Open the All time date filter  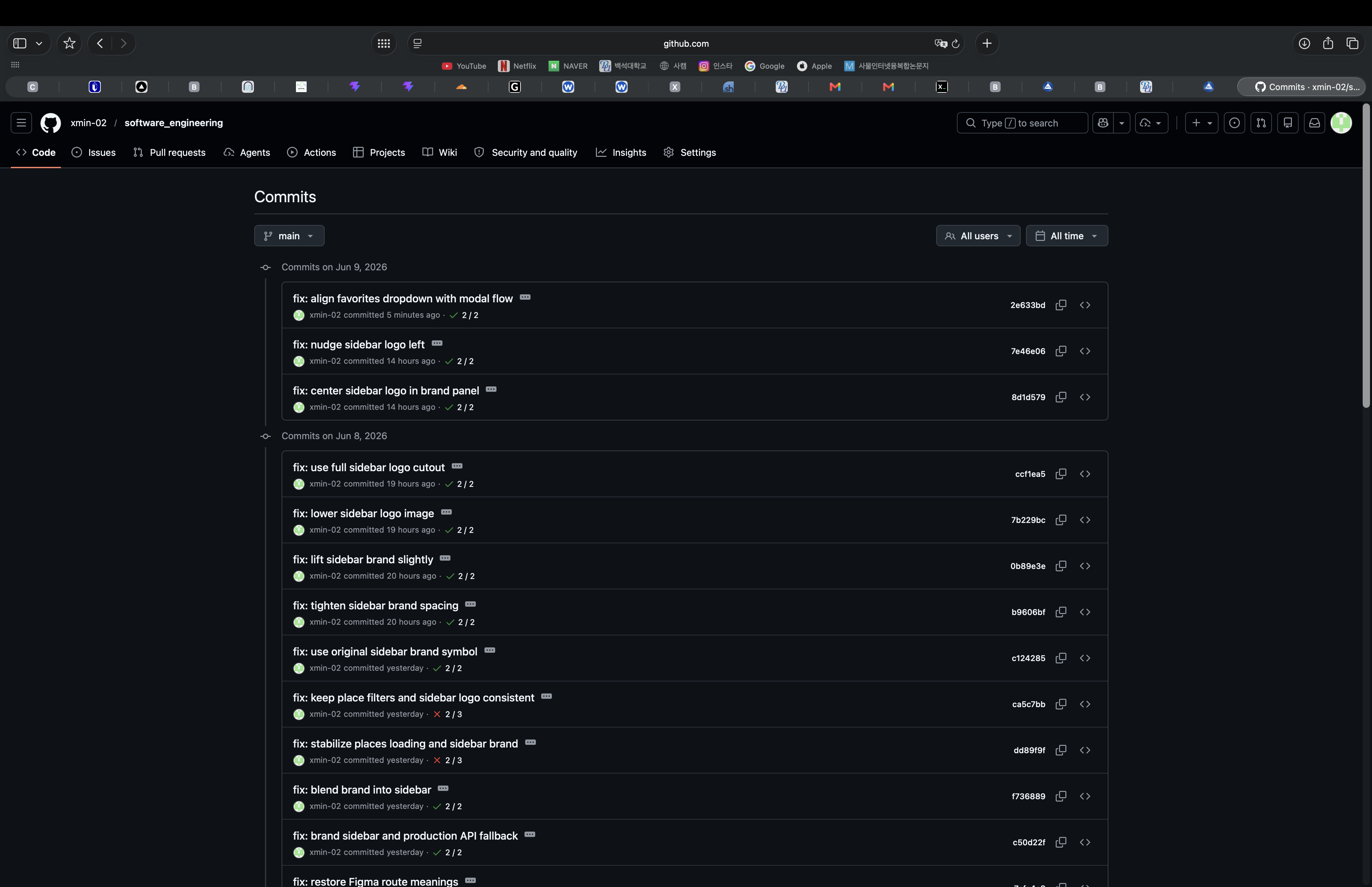coord(1066,236)
